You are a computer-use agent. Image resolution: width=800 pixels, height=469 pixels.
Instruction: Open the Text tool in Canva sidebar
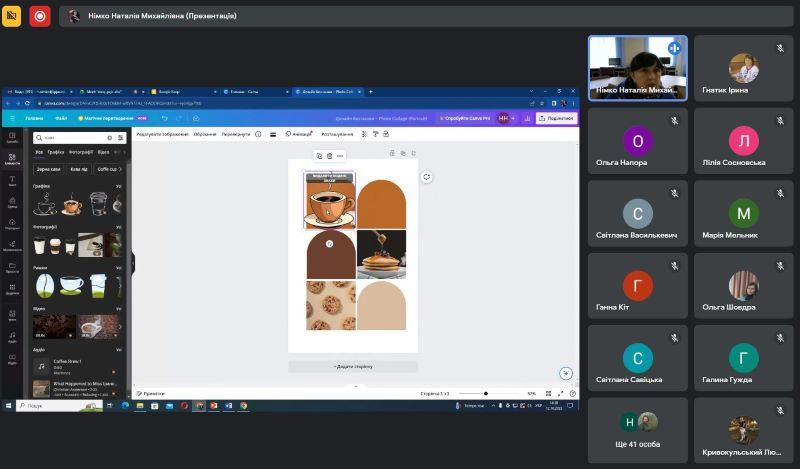pos(12,181)
